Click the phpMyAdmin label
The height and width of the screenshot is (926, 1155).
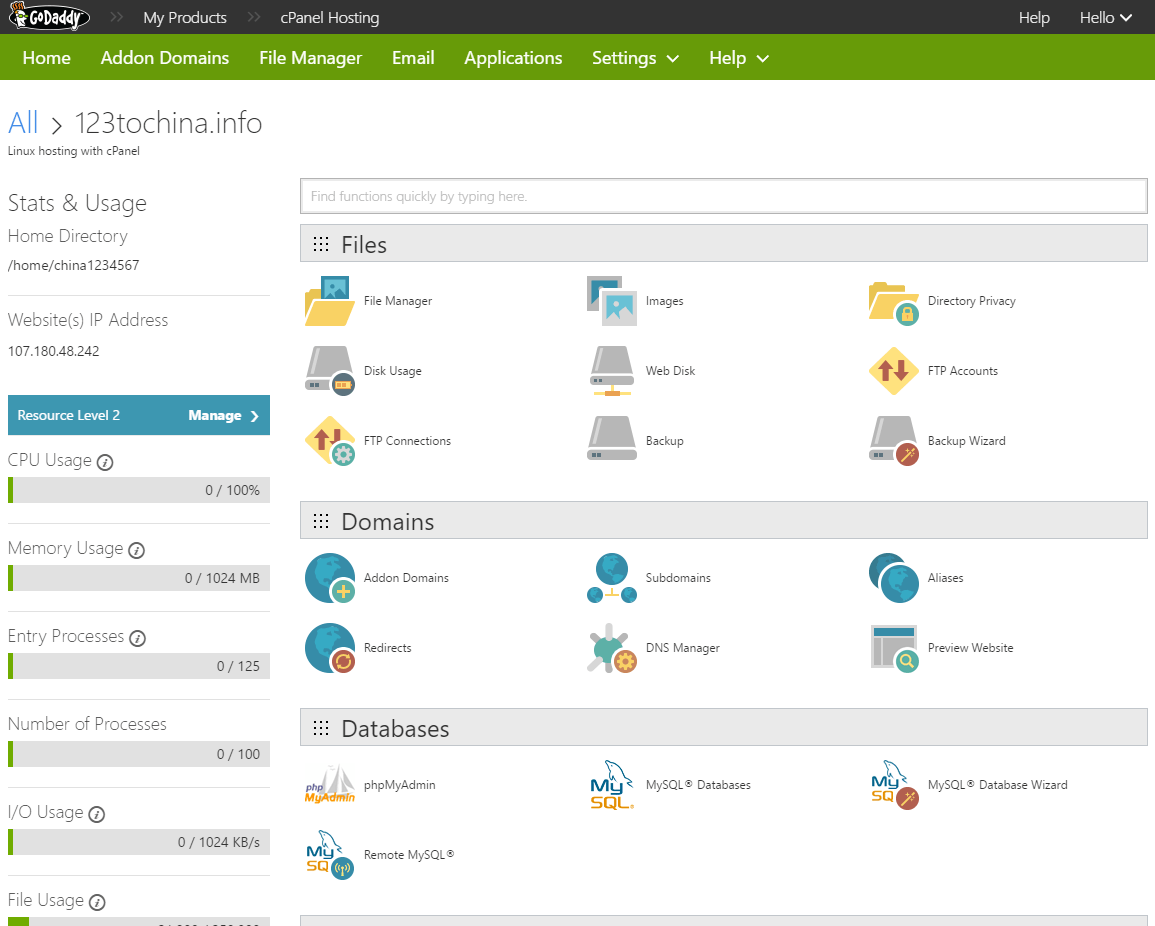[400, 785]
